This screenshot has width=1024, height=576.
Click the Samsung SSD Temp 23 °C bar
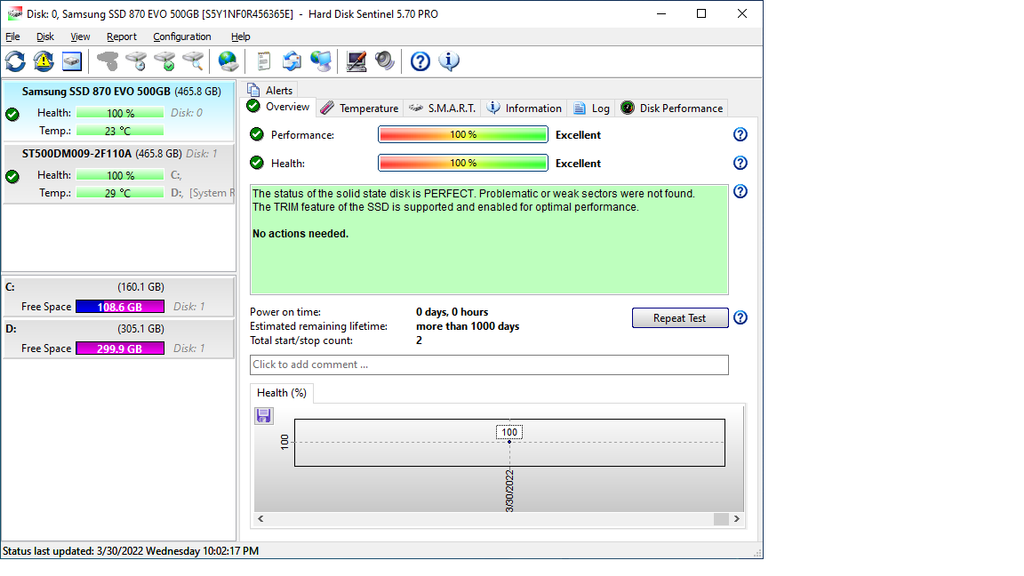tap(120, 131)
